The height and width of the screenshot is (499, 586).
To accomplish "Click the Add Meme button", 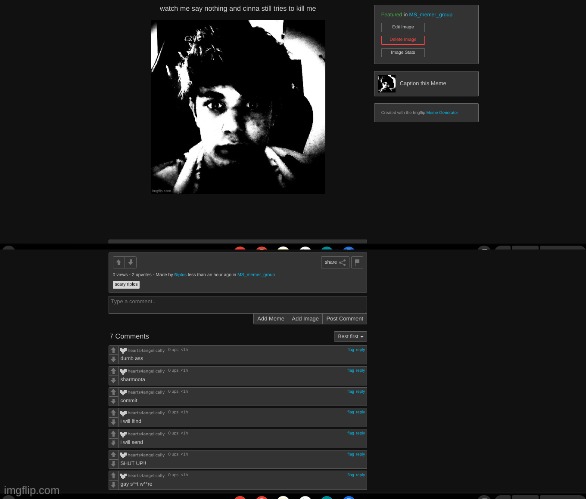I will 271,319.
